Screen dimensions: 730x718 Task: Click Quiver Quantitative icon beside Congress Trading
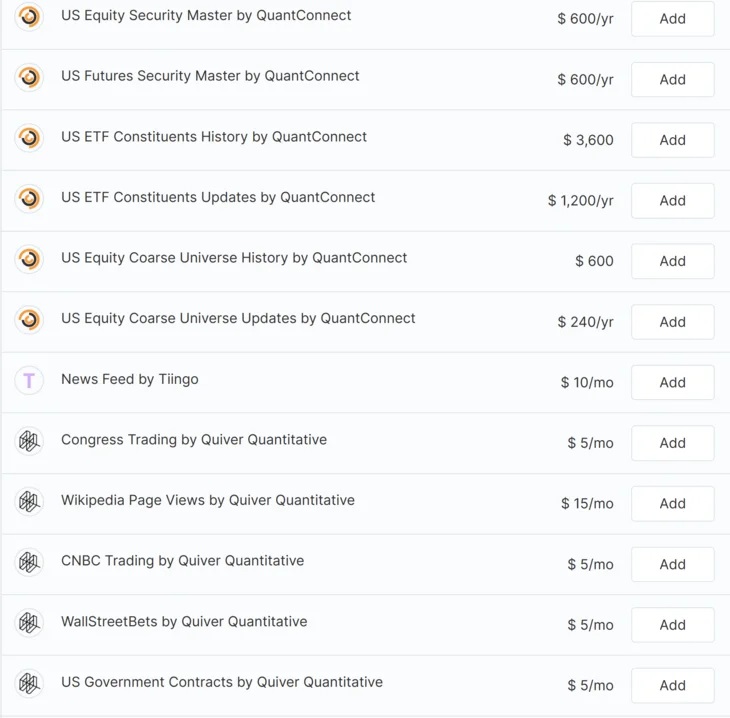29,441
